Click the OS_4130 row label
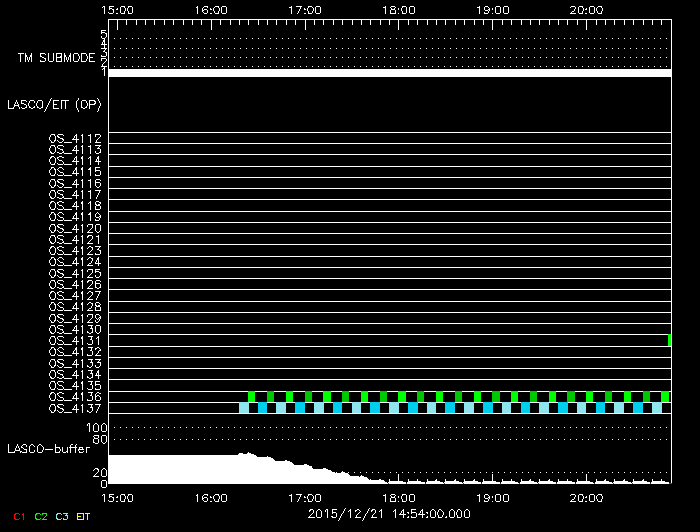Screen dimensions: 700x532 pos(75,329)
